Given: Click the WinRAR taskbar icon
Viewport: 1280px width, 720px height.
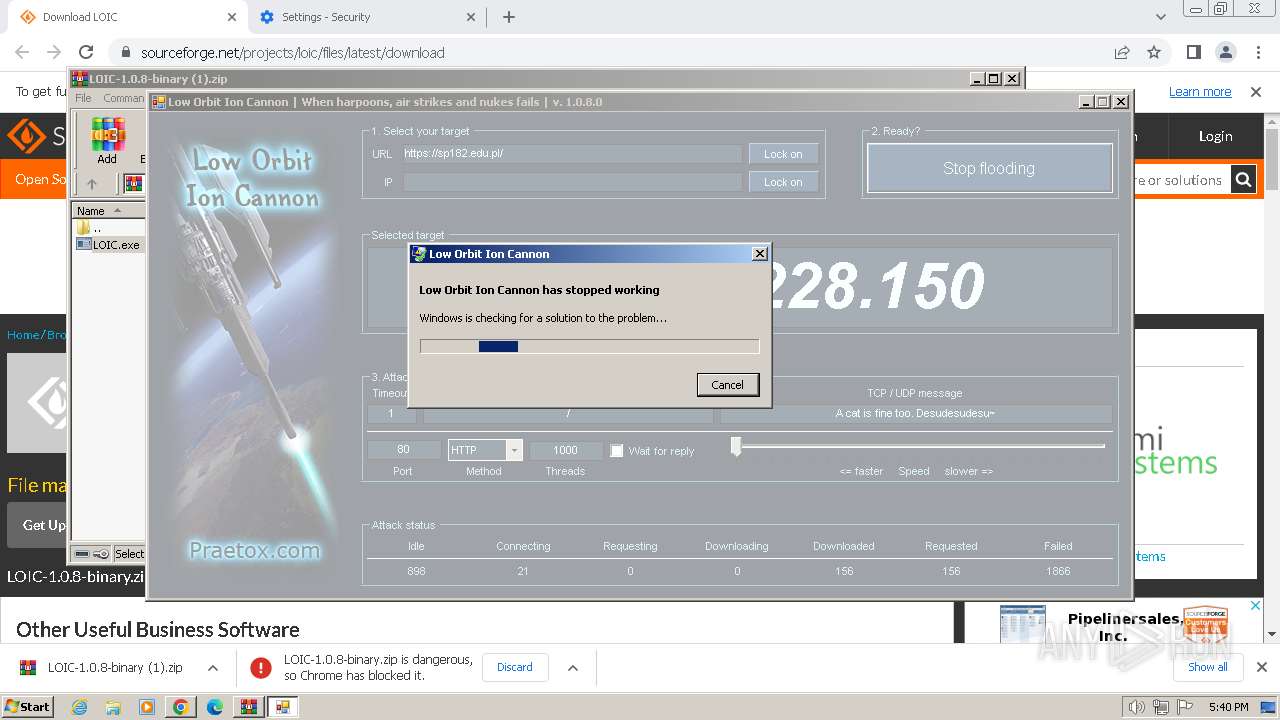Looking at the screenshot, I should 247,707.
